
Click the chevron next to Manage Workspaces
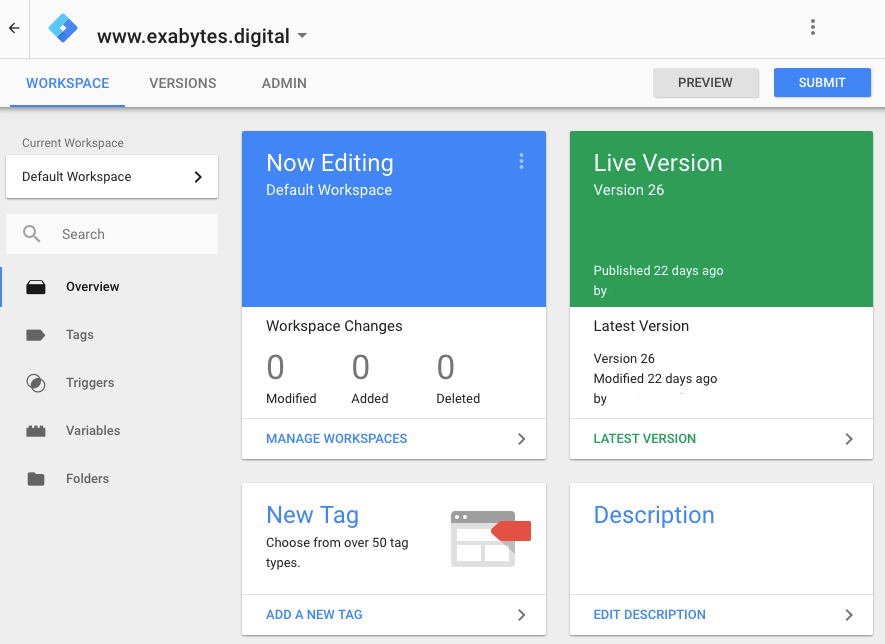522,439
